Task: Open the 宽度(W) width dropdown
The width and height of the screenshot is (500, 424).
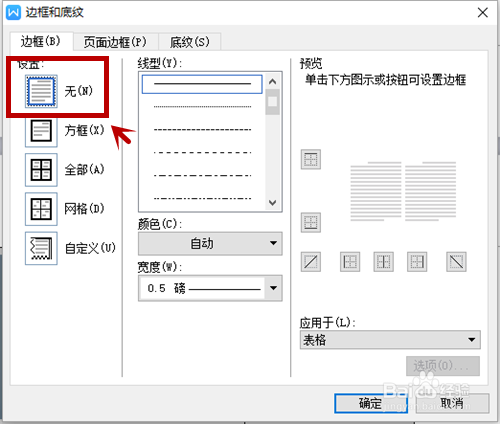Action: pos(210,288)
